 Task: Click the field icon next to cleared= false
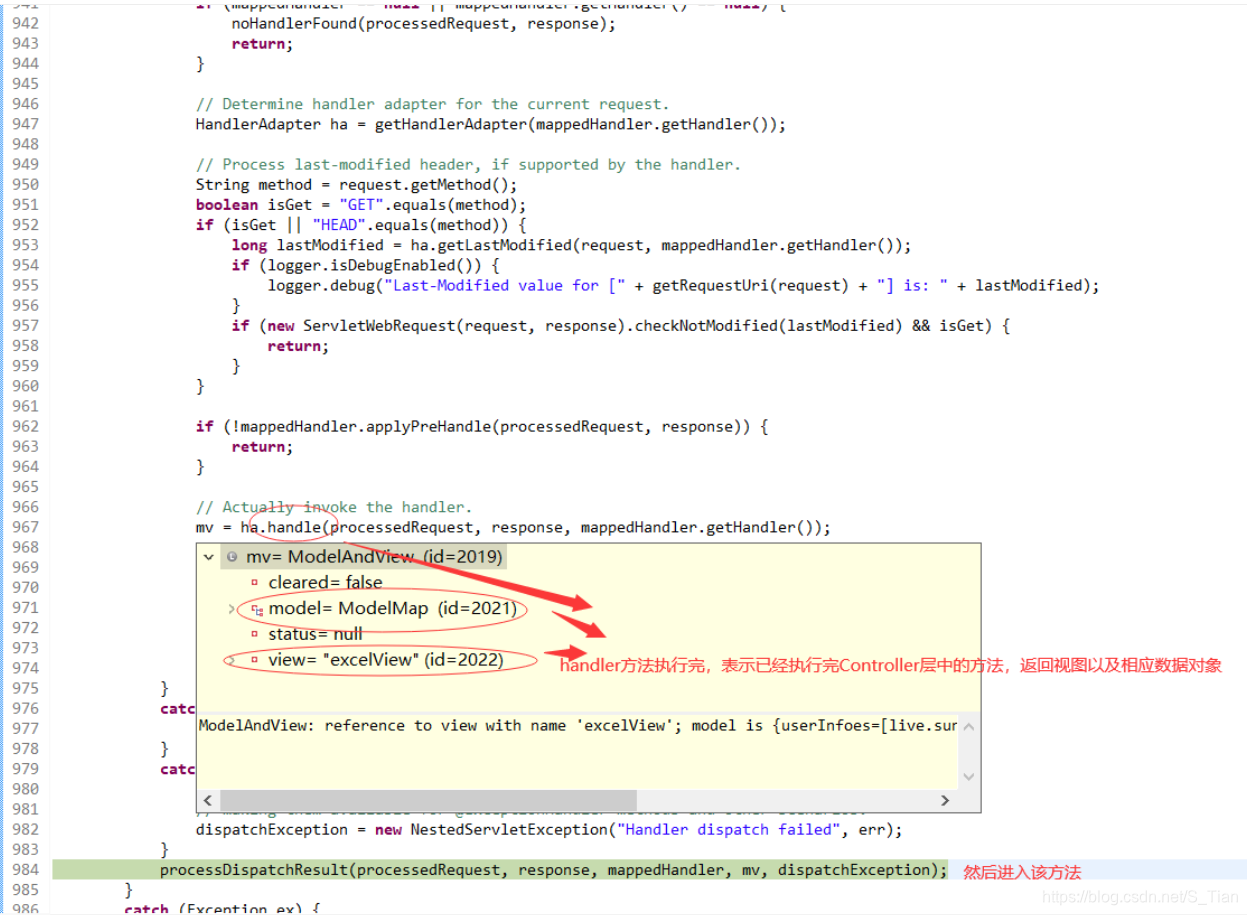(x=254, y=582)
